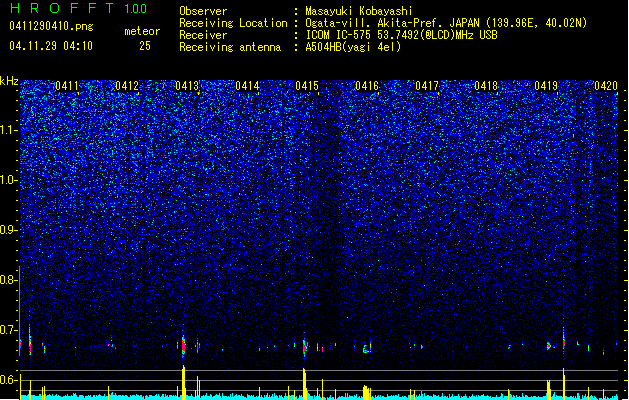The image size is (629, 400).
Task: Click the kHz axis unit label
Action: coord(9,81)
